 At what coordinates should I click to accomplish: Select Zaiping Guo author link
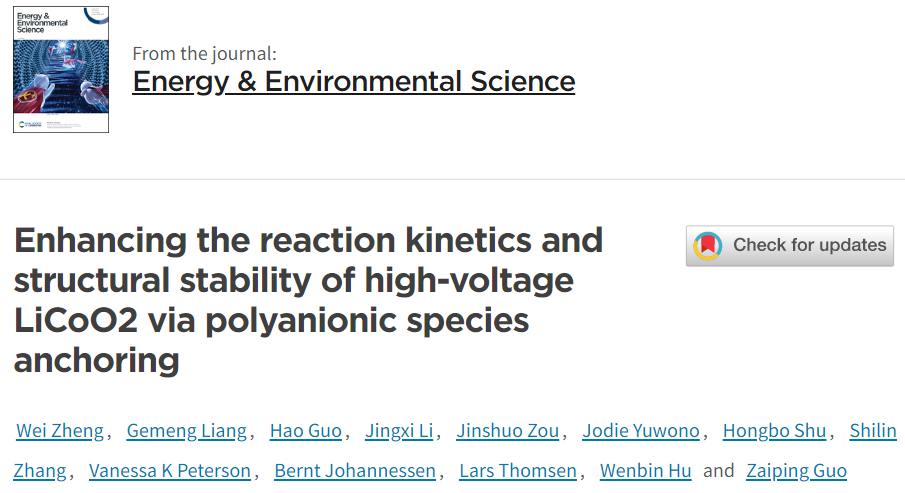[796, 471]
